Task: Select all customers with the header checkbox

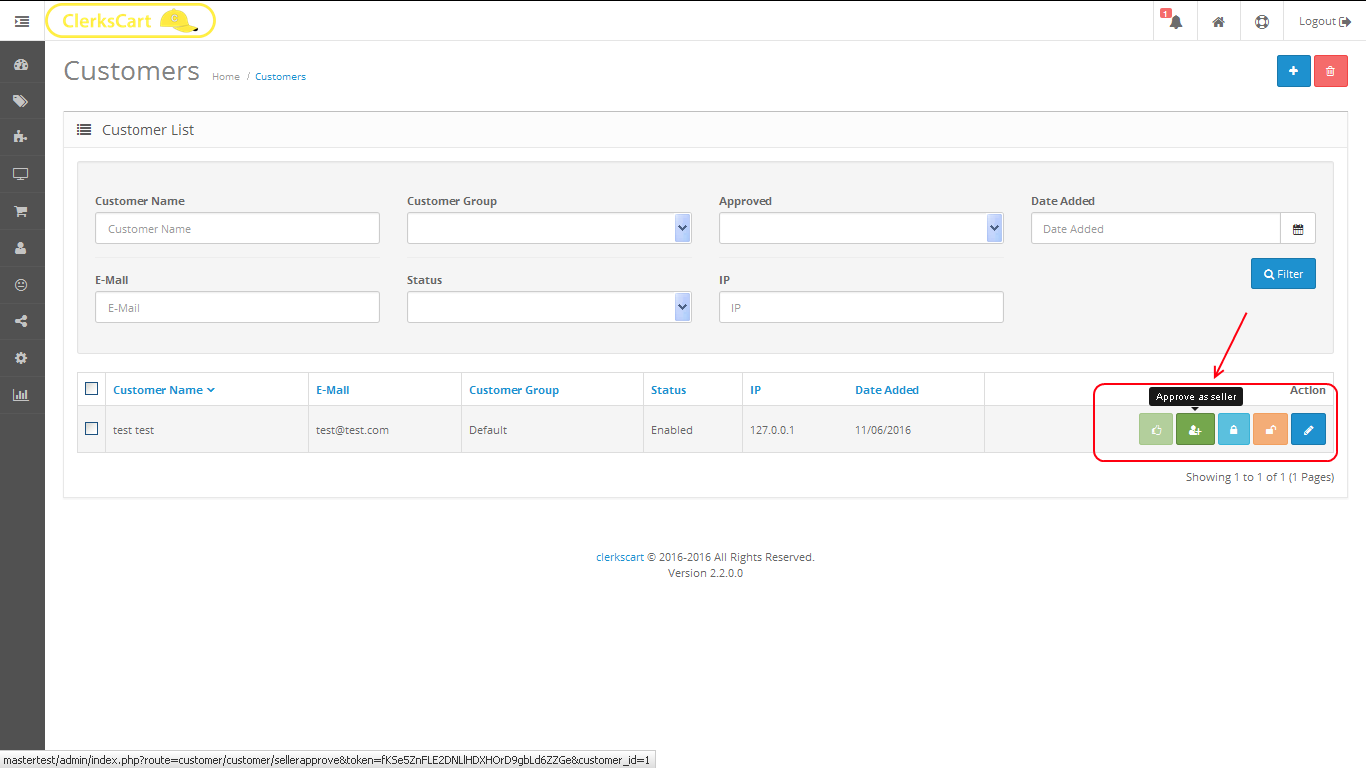Action: [92, 389]
